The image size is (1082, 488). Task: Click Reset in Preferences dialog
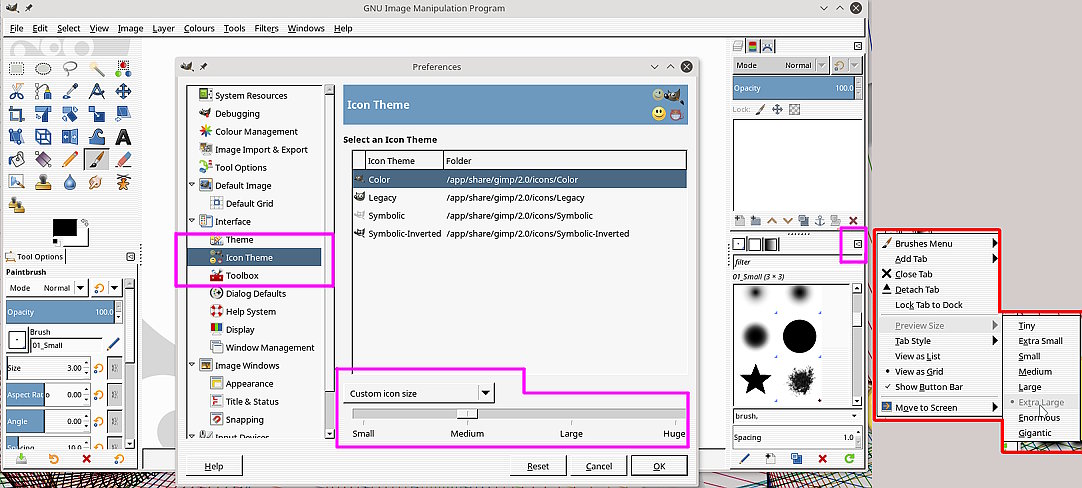pos(538,466)
